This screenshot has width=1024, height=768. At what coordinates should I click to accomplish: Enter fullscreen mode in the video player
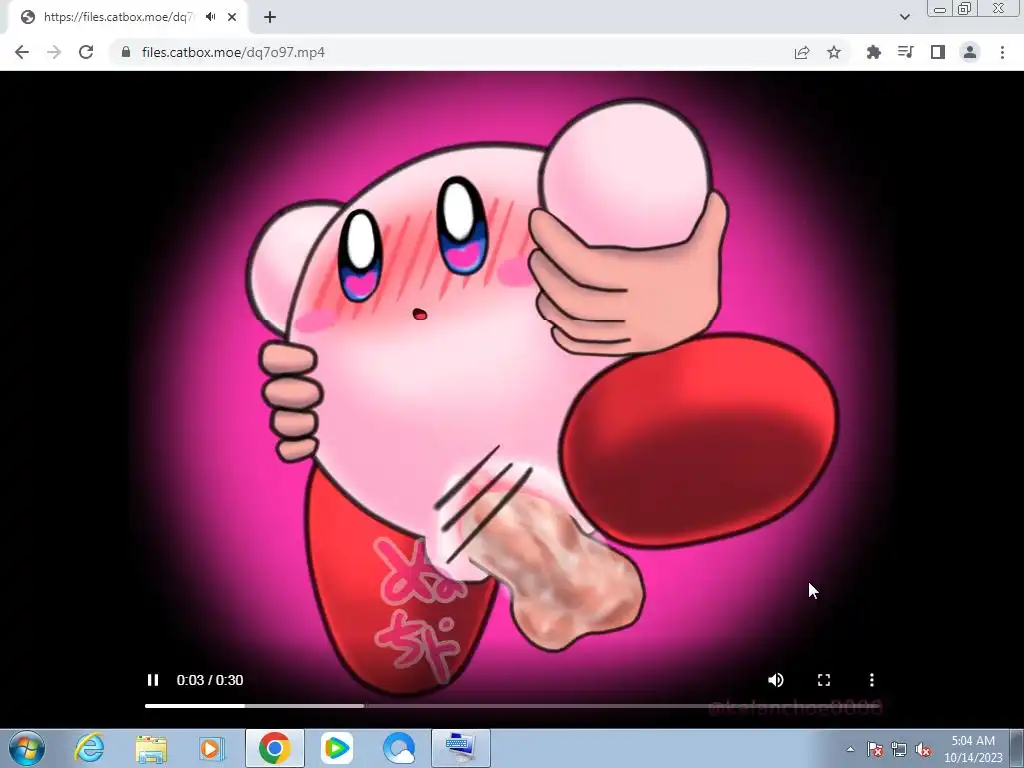pyautogui.click(x=824, y=680)
